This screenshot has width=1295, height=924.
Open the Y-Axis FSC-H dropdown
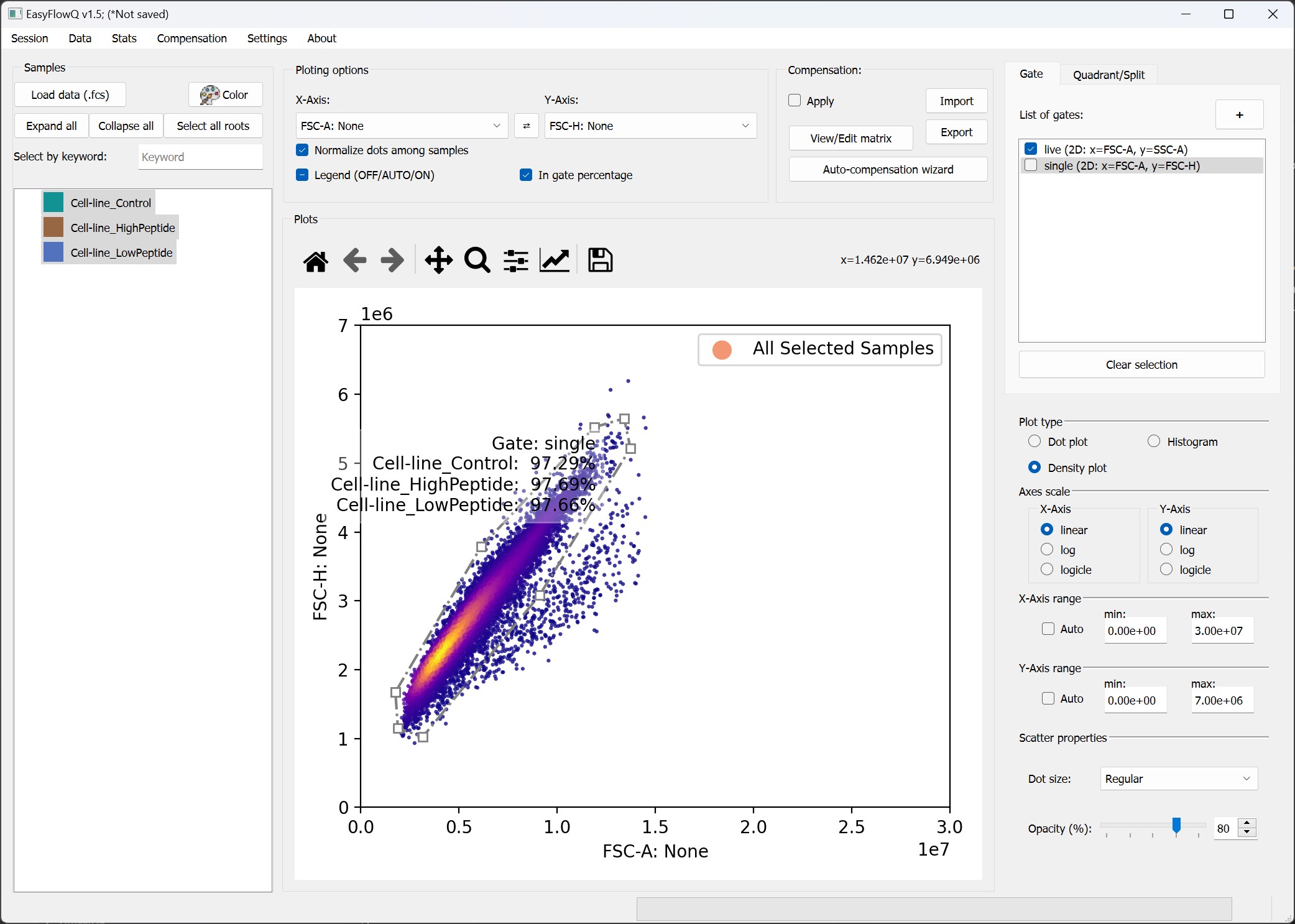(x=650, y=126)
